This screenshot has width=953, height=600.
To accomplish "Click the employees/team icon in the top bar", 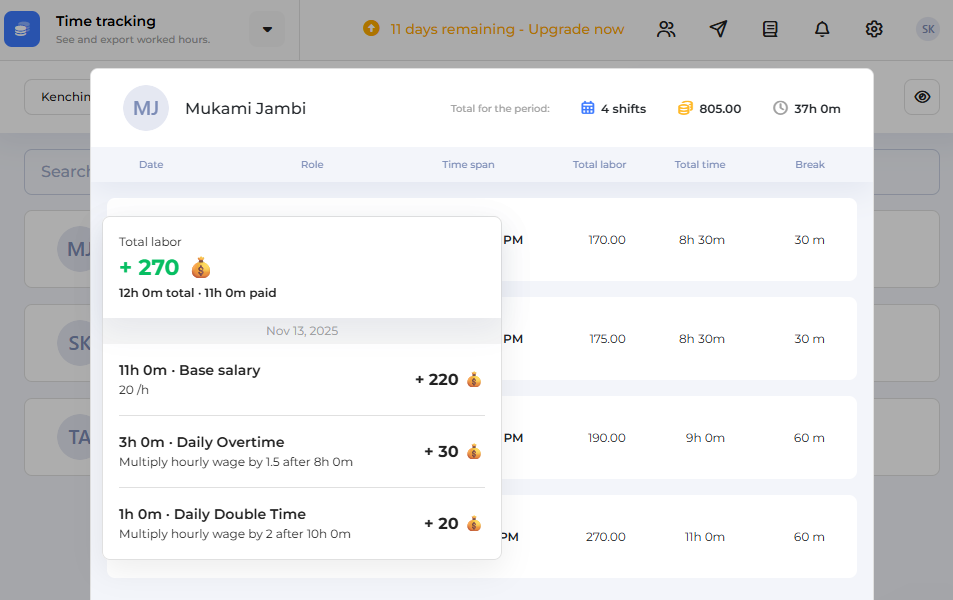I will click(x=666, y=29).
